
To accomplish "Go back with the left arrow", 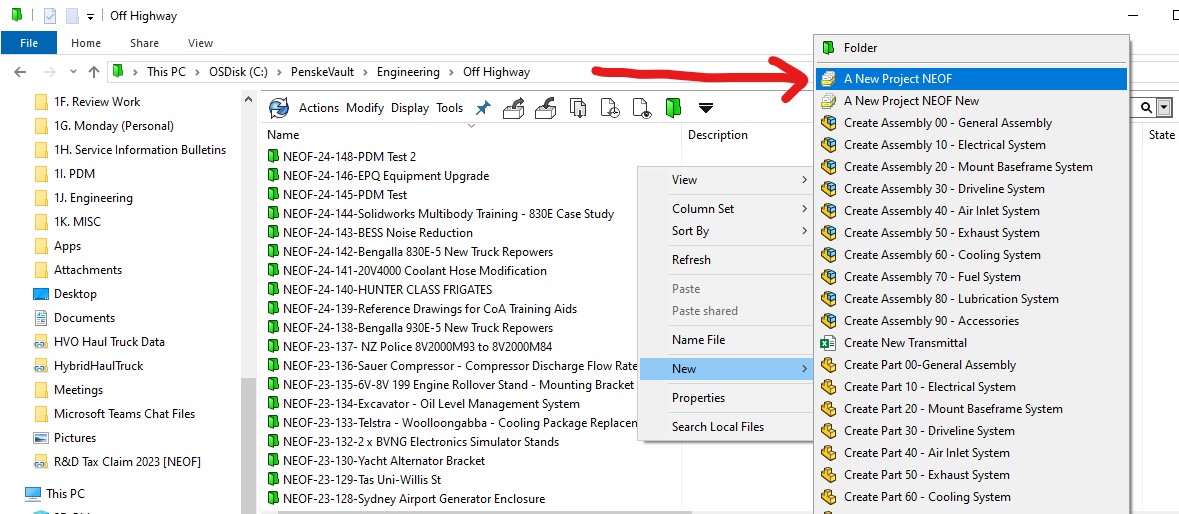I will (20, 72).
